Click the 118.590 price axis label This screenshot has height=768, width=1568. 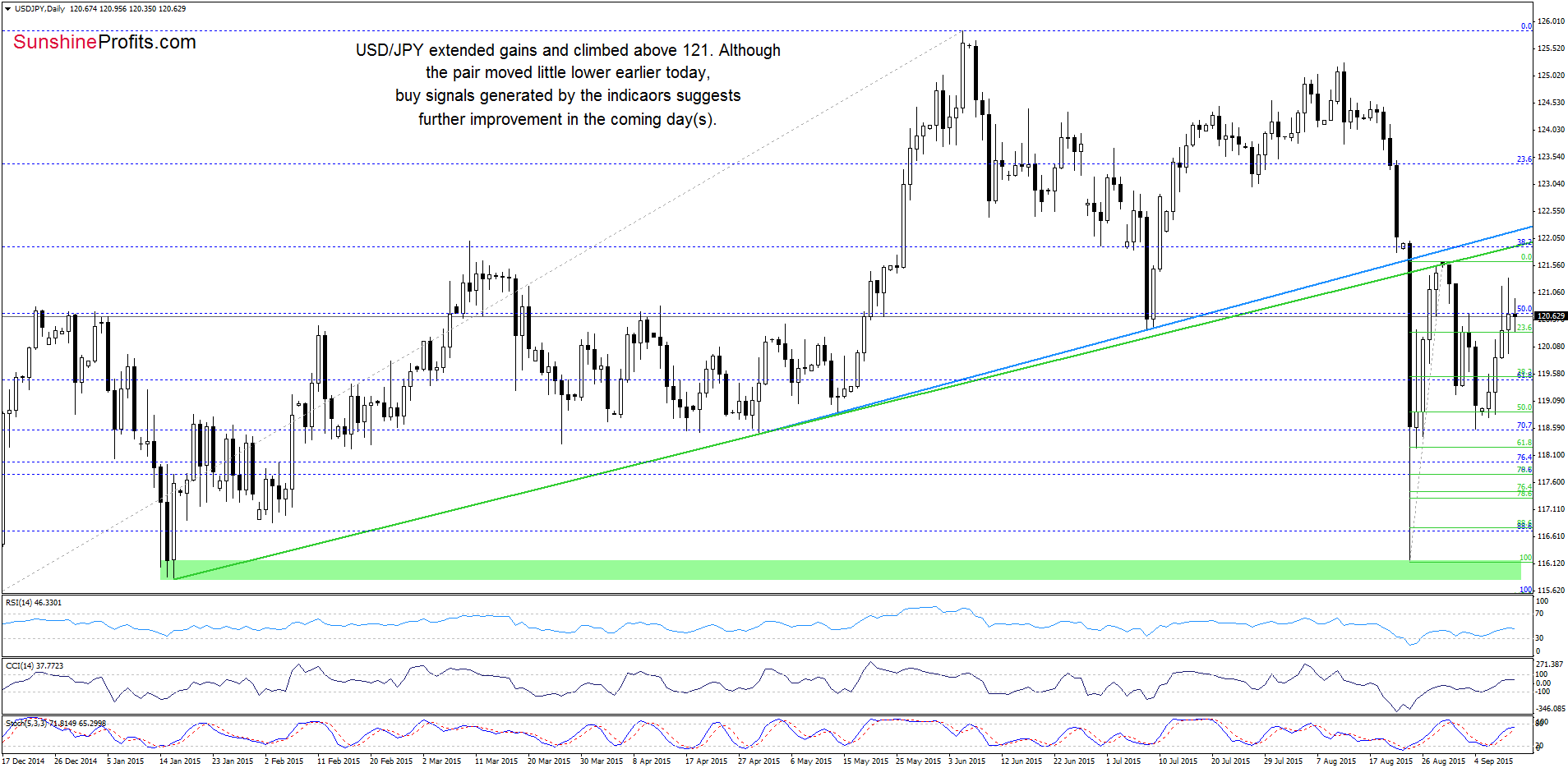(1551, 428)
